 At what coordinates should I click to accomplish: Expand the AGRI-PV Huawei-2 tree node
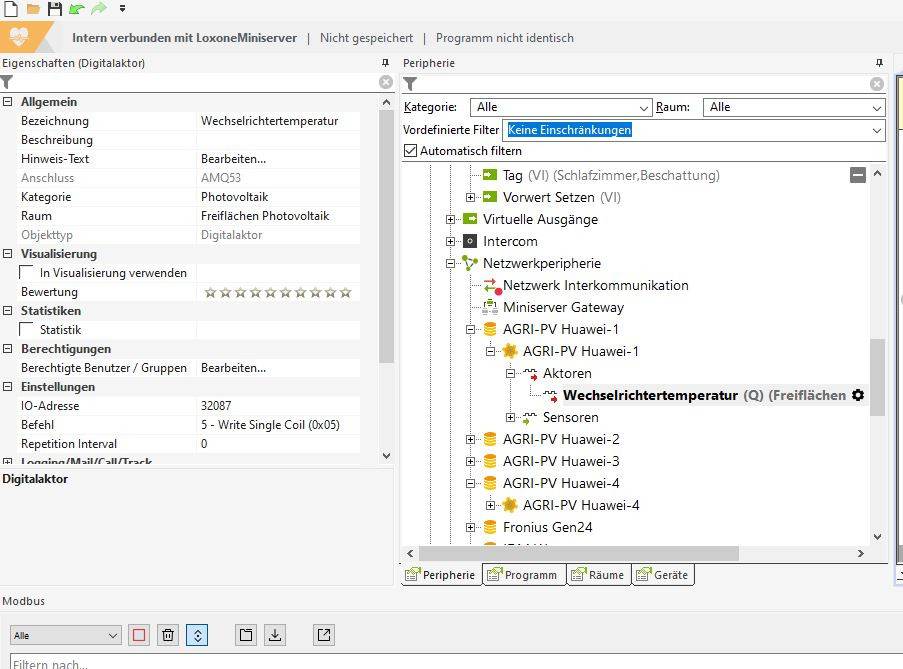tap(470, 439)
